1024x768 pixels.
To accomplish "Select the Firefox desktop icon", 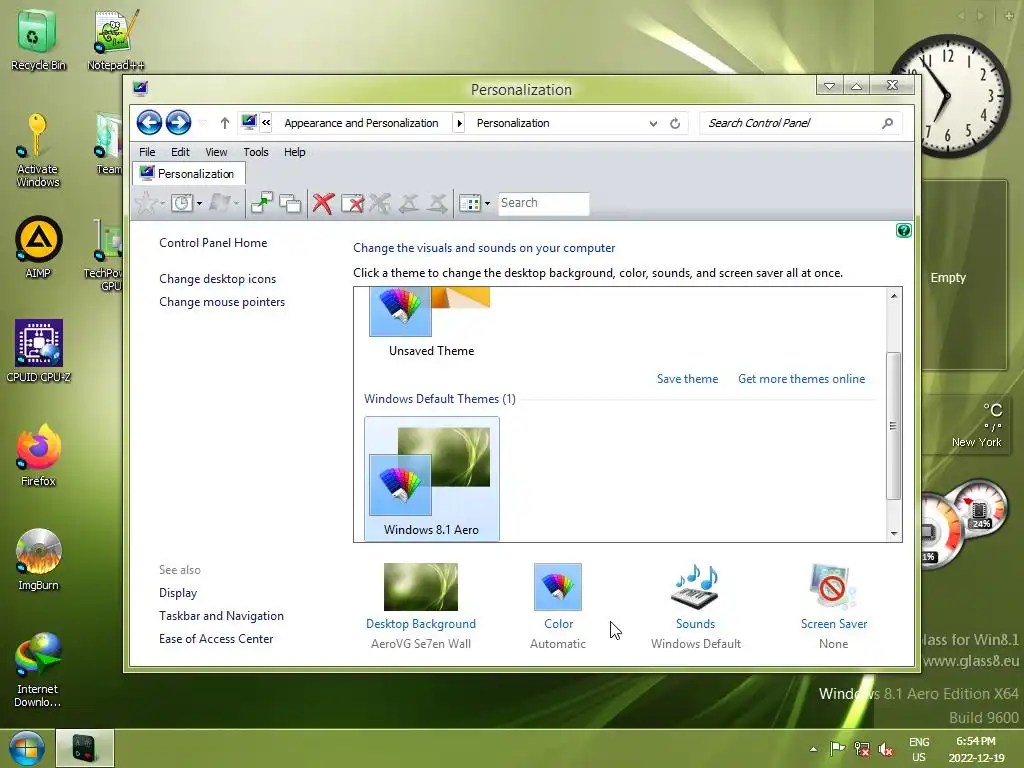I will pyautogui.click(x=38, y=455).
